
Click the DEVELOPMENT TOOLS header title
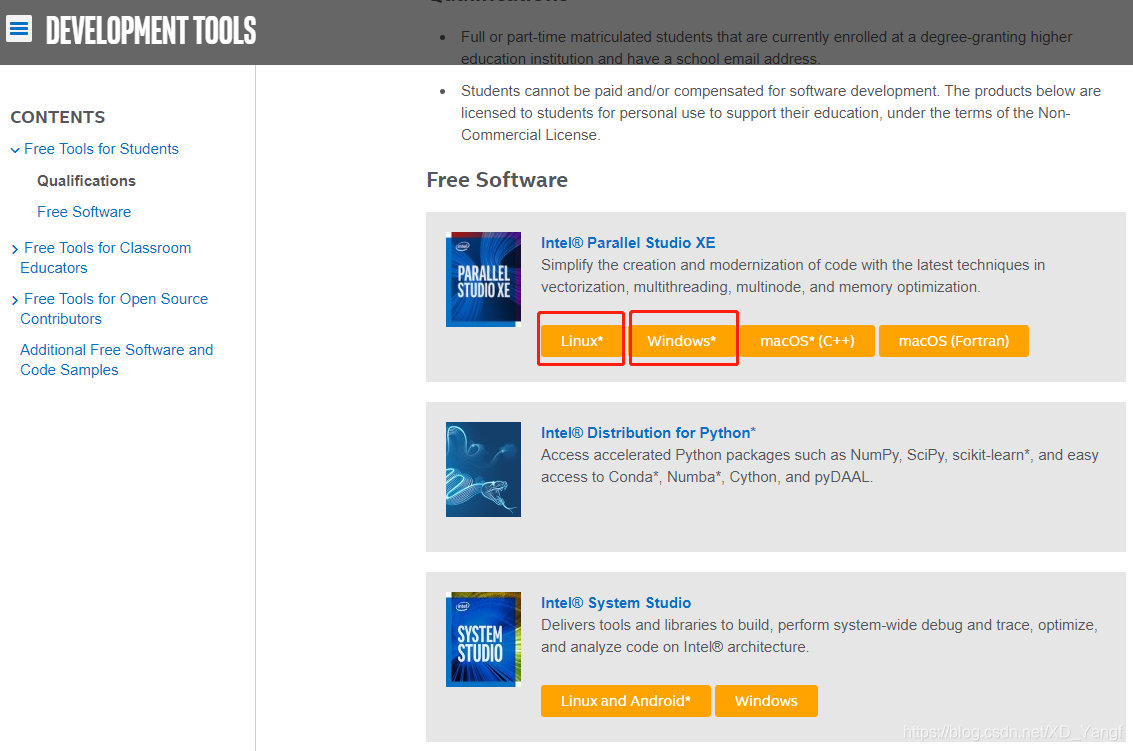(151, 30)
